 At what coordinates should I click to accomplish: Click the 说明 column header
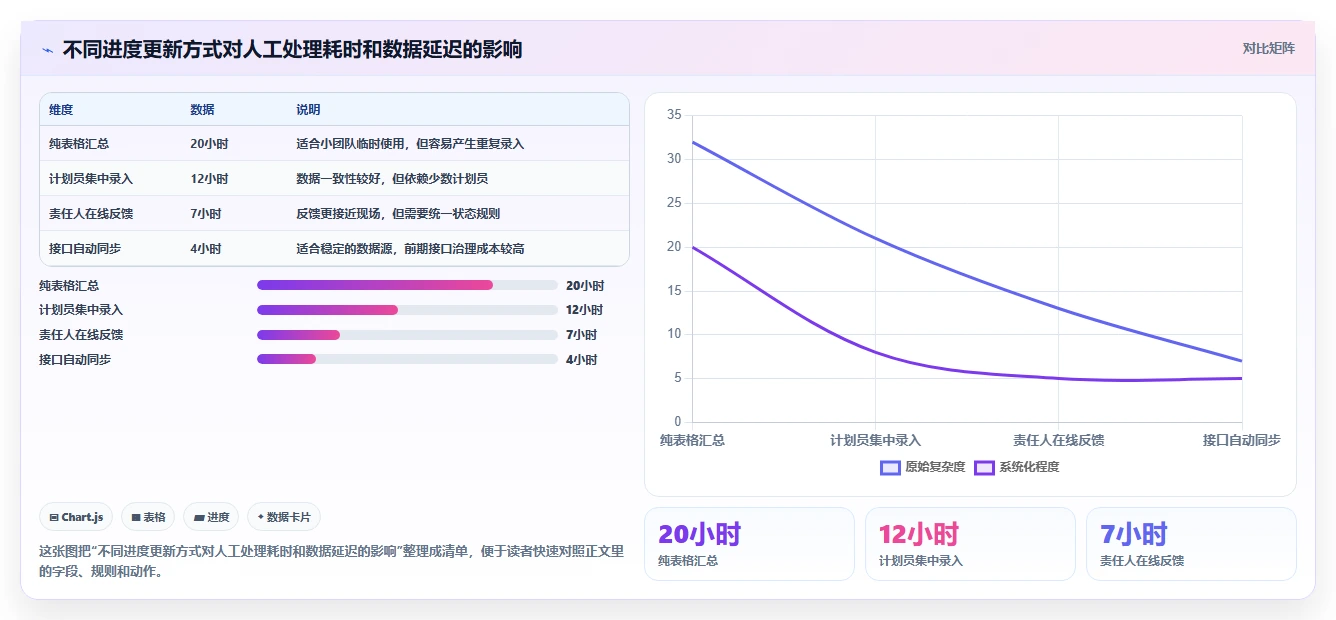pos(308,110)
